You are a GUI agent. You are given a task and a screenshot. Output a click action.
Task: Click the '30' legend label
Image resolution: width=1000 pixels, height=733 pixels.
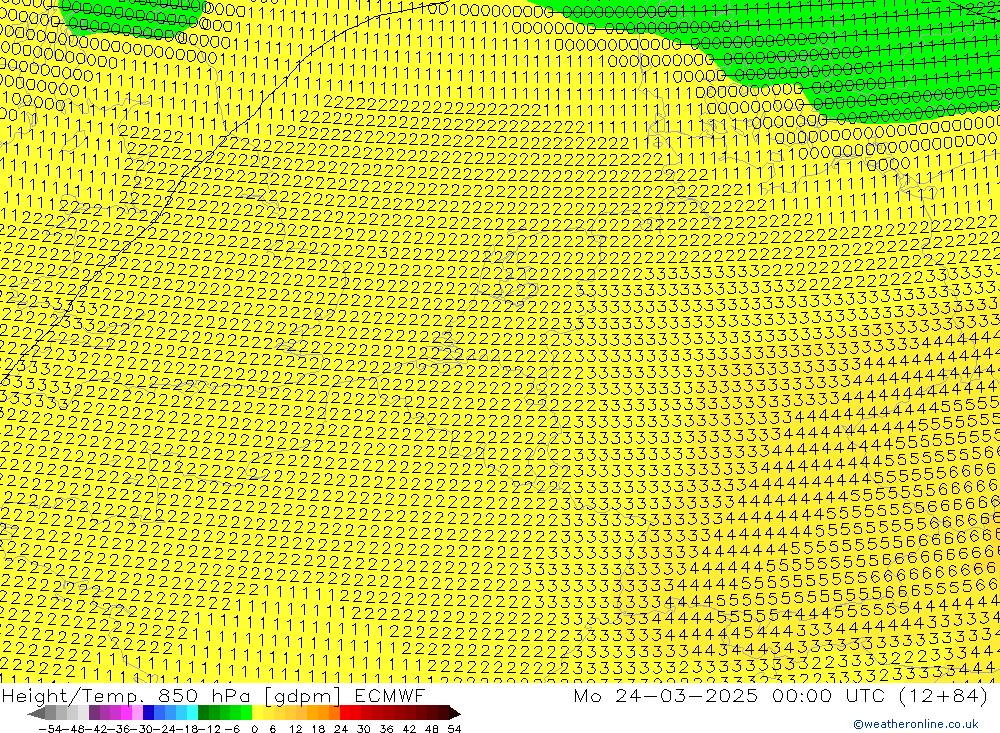pyautogui.click(x=364, y=729)
